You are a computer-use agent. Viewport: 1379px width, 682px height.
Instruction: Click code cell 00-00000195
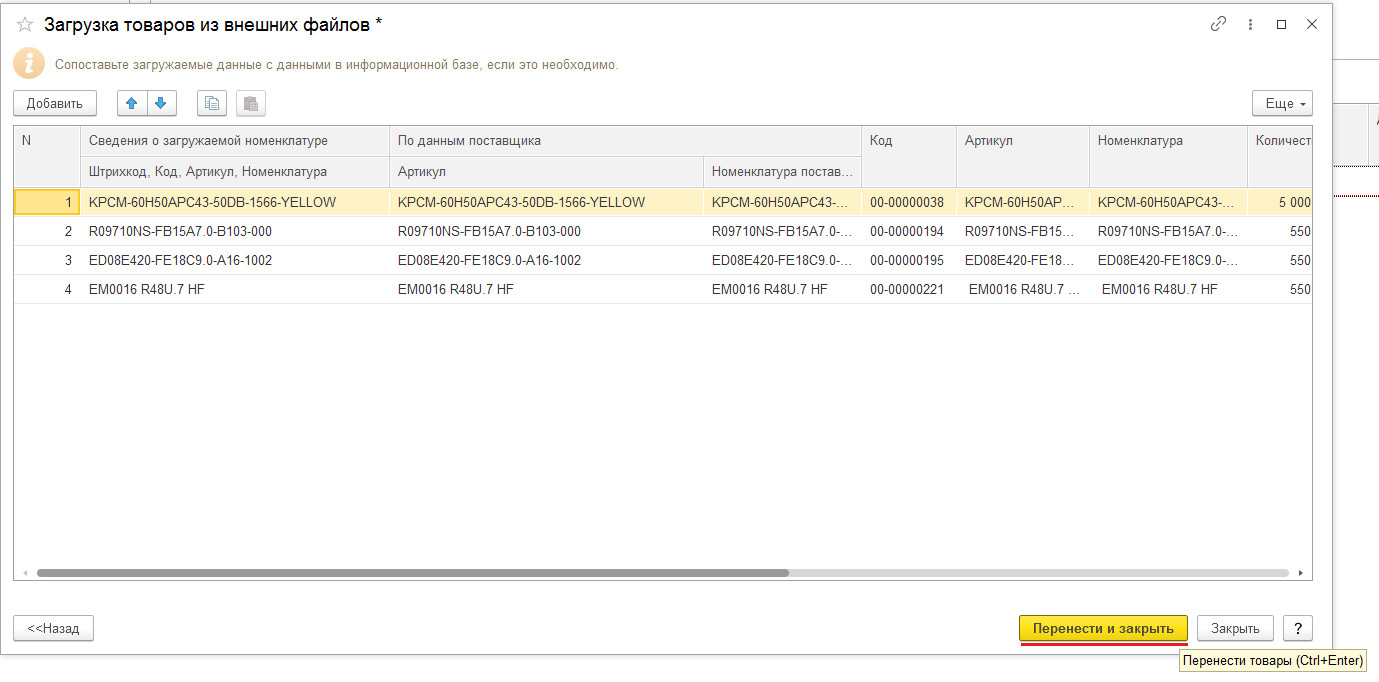(906, 260)
